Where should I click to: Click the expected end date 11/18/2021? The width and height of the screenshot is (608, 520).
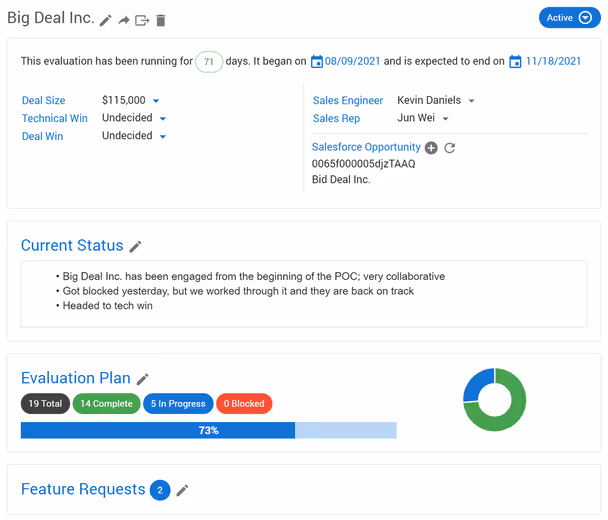[x=553, y=61]
